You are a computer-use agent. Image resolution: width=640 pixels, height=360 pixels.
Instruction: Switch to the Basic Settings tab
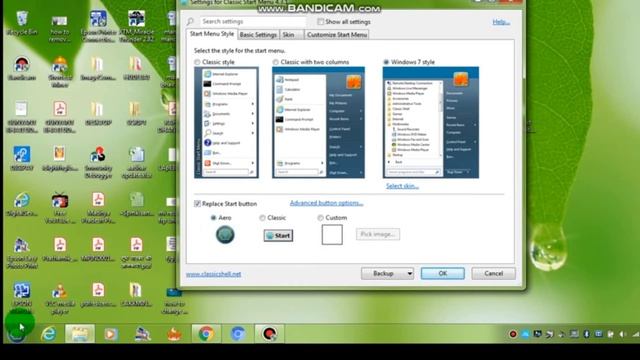click(258, 35)
